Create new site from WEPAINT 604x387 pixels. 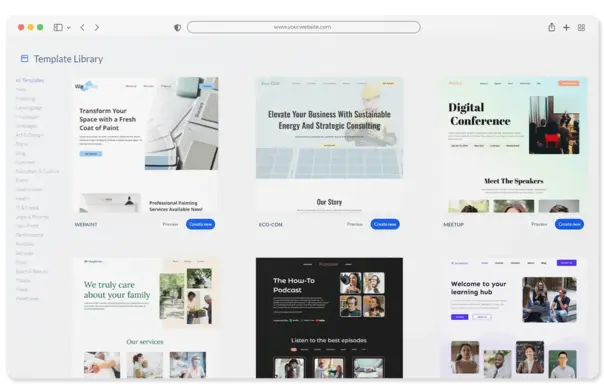pyautogui.click(x=201, y=224)
